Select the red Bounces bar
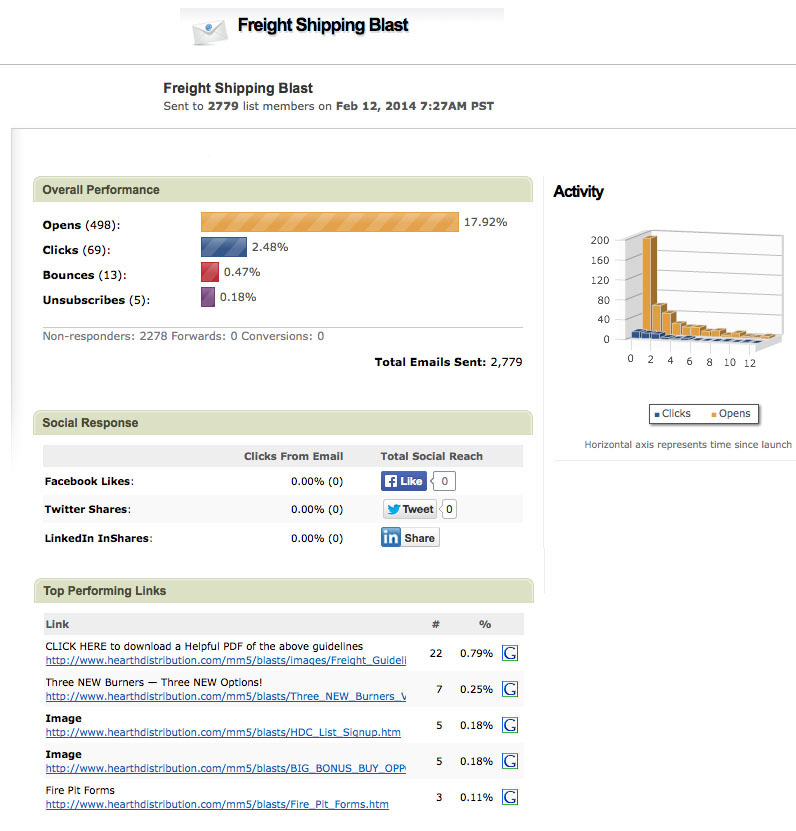The height and width of the screenshot is (831, 796). (209, 272)
